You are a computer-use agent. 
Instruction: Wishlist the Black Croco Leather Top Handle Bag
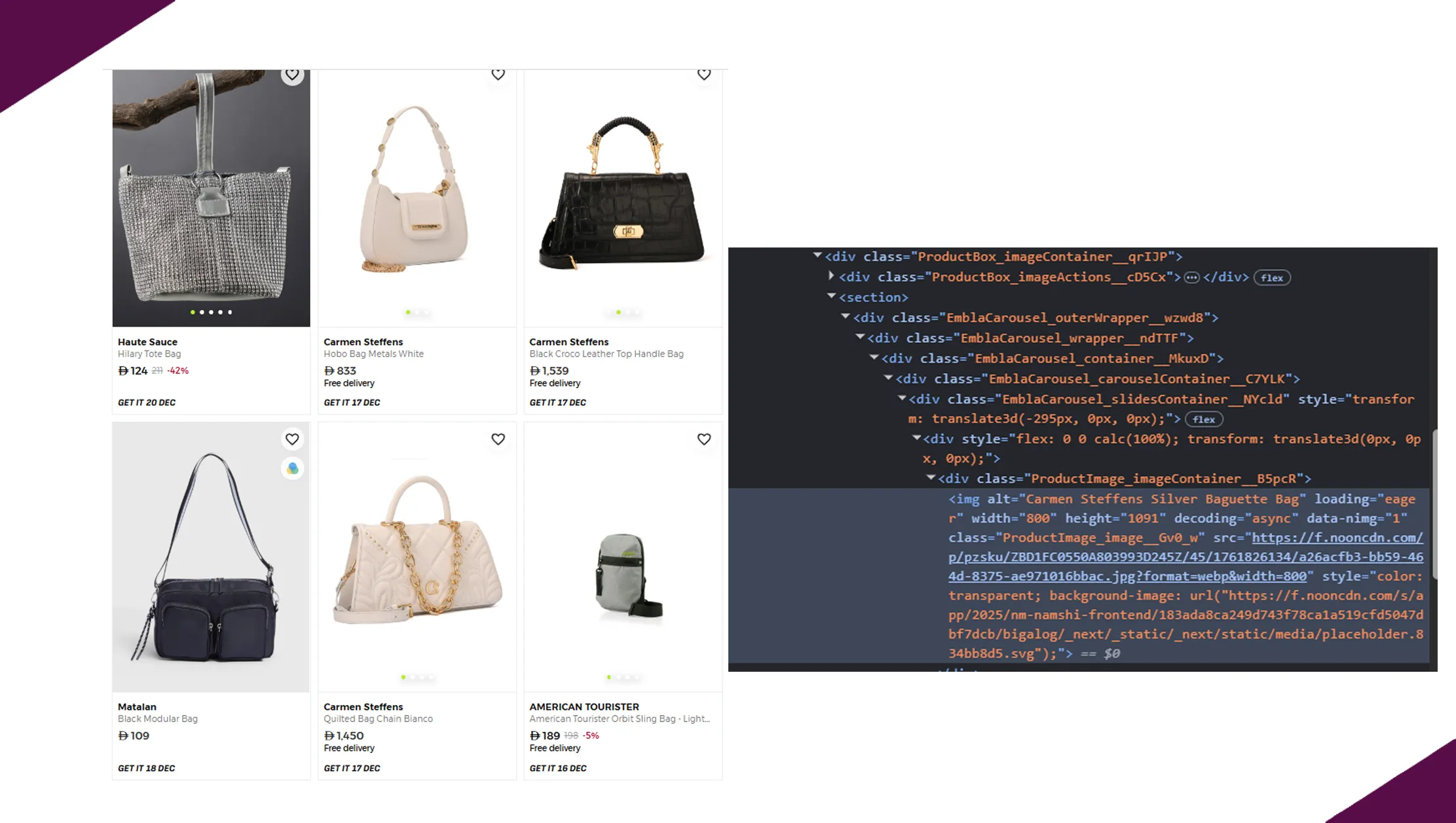703,75
